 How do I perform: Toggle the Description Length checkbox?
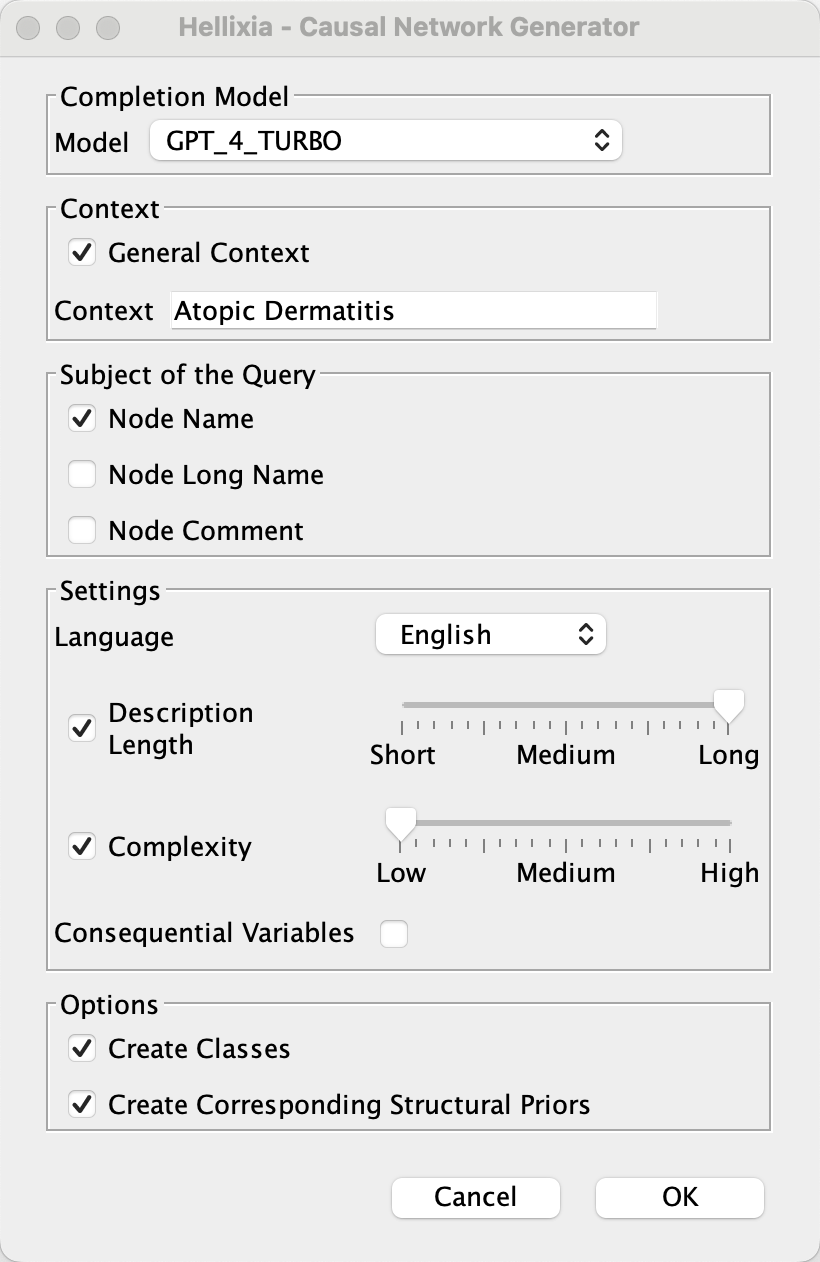[x=82, y=729]
